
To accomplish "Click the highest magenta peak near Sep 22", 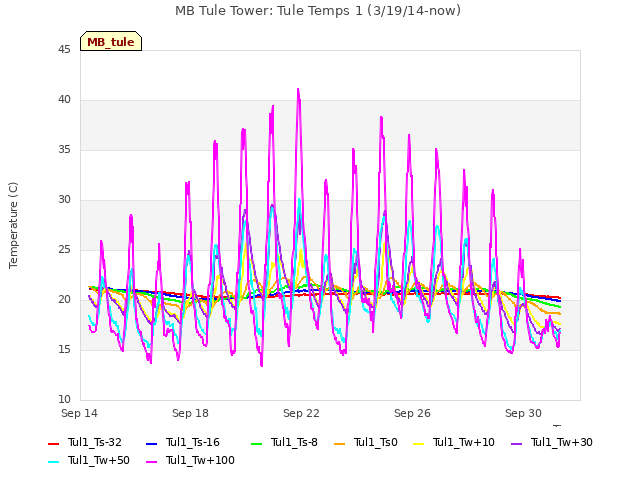I will click(298, 89).
